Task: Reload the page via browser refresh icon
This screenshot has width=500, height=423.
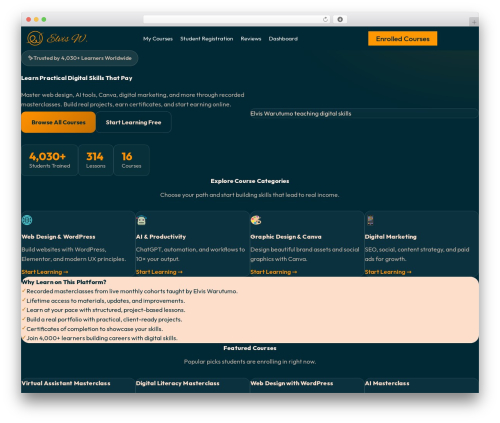Action: pyautogui.click(x=325, y=19)
